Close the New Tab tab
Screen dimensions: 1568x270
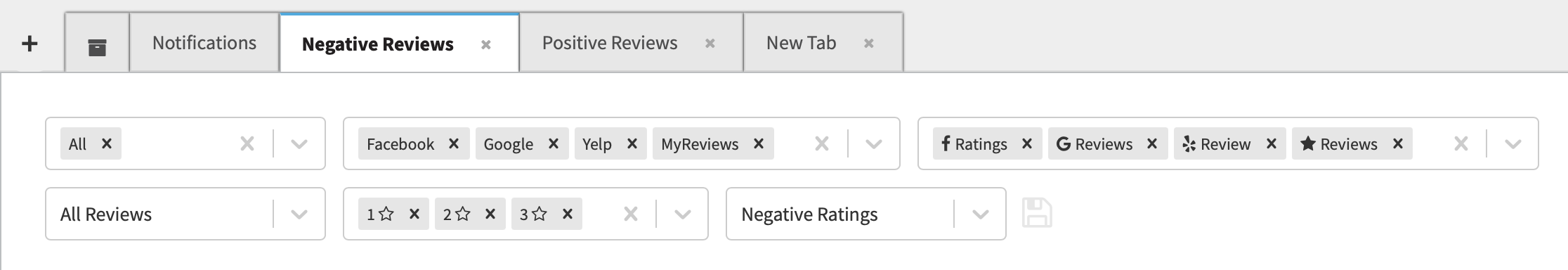(x=869, y=44)
